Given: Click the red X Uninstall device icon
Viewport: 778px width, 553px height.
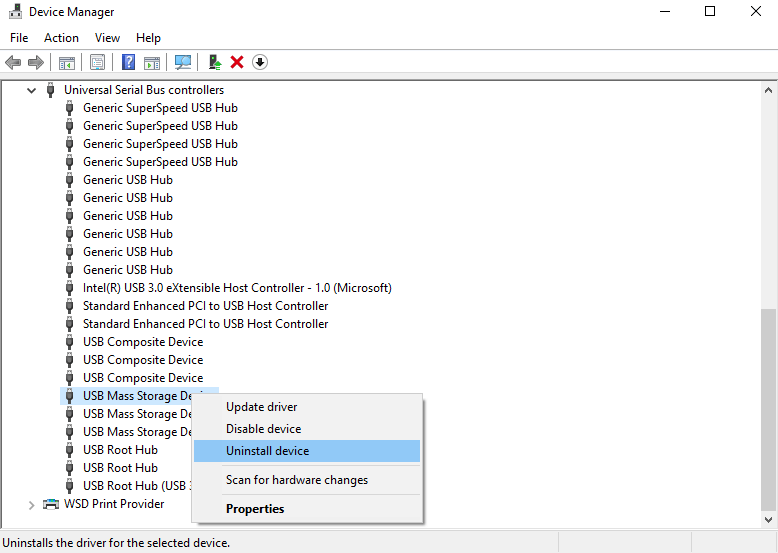Looking at the screenshot, I should click(x=237, y=62).
